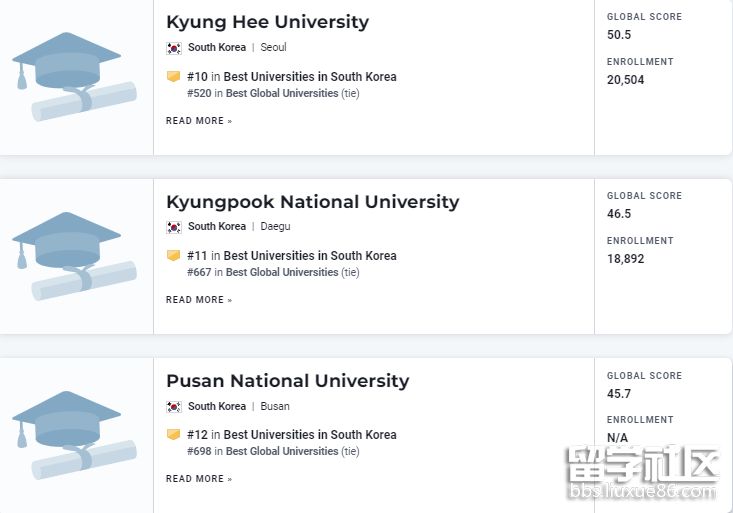Click Kyungpook National University graduation cap thumbnail

pos(75,256)
